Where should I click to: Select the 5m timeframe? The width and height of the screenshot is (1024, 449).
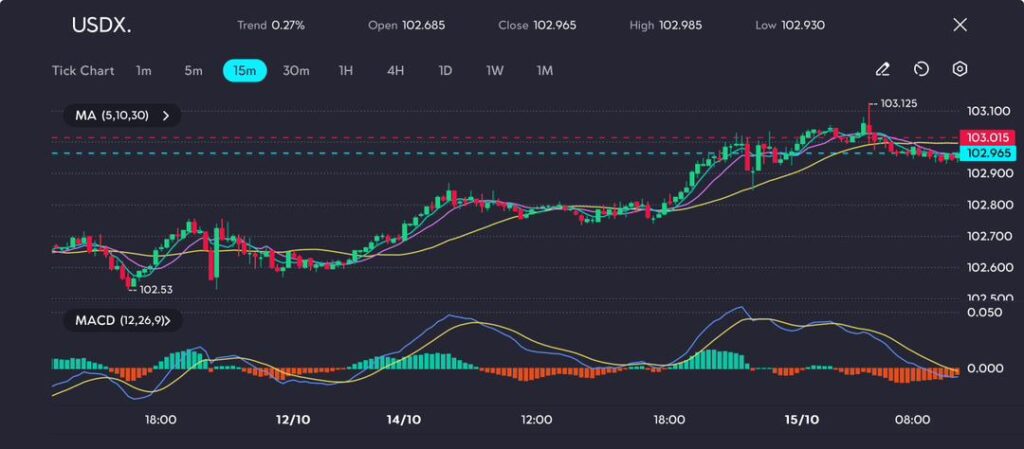(x=193, y=71)
